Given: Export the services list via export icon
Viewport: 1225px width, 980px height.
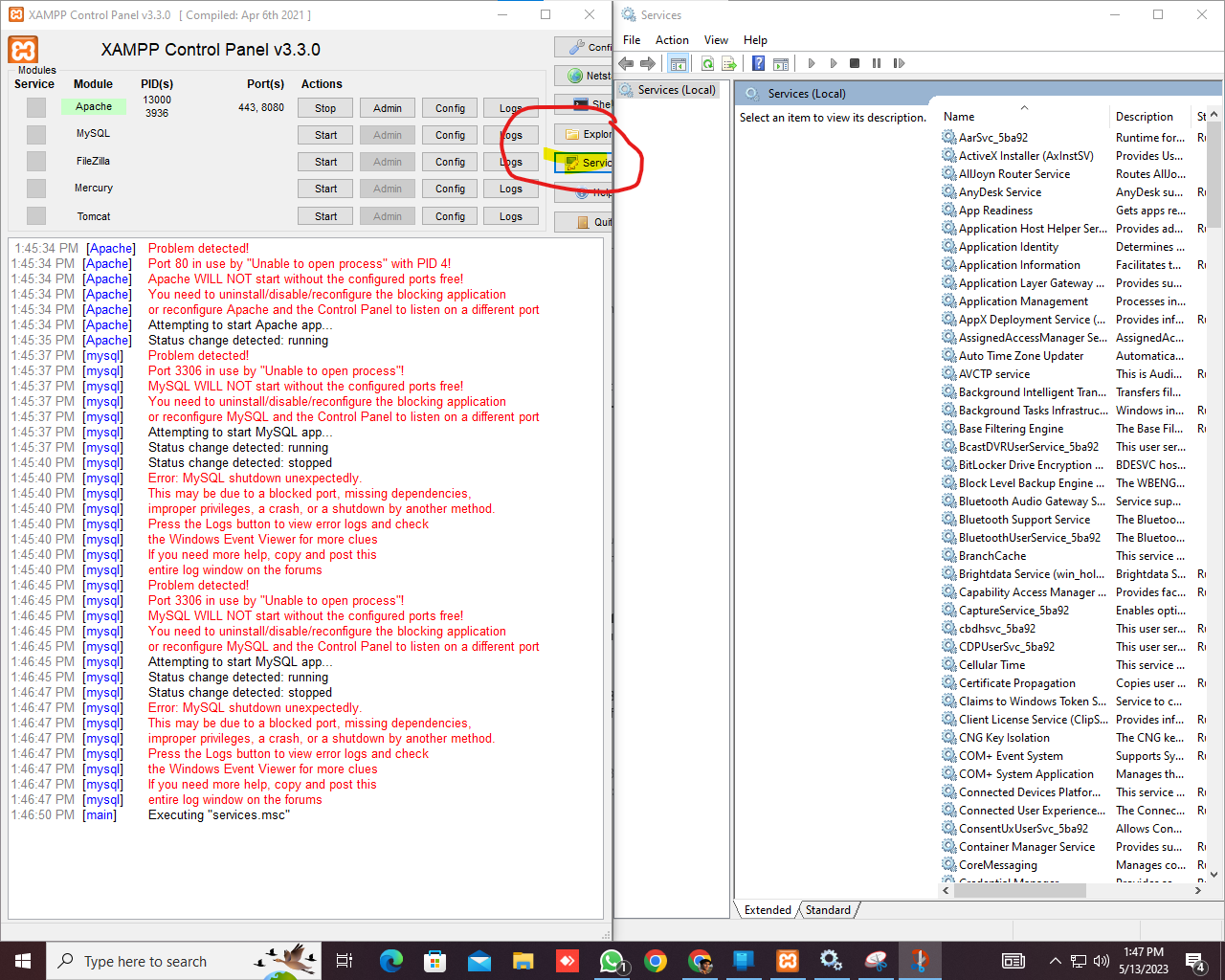Looking at the screenshot, I should click(728, 63).
